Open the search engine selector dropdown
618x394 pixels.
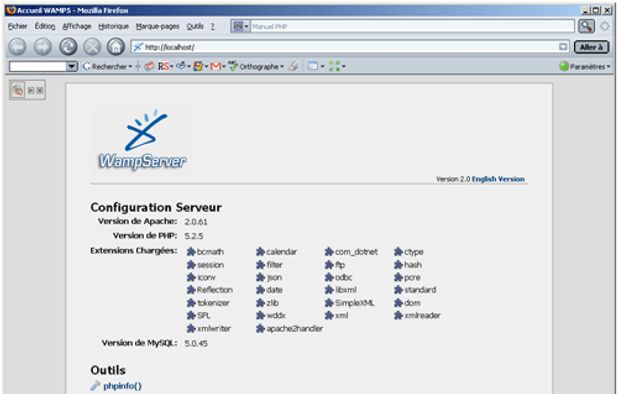pos(240,26)
